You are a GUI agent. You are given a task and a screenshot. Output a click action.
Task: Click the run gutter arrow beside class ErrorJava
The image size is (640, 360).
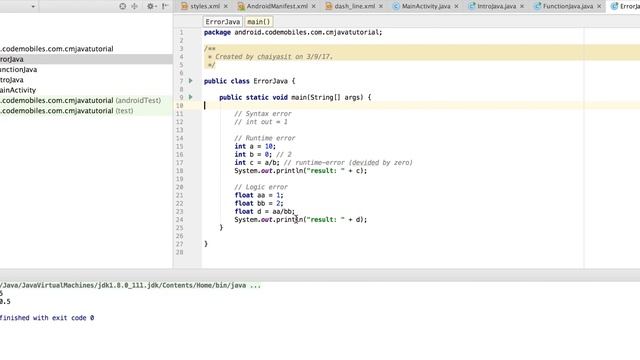(191, 81)
